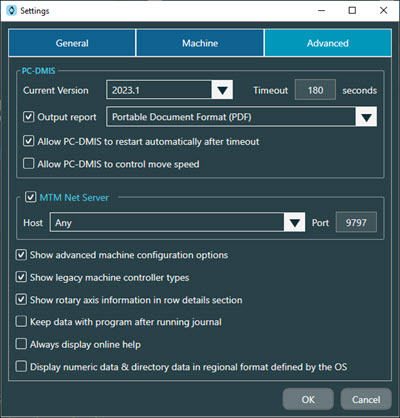The width and height of the screenshot is (400, 418).
Task: Enable Keep data with program after journal
Action: point(21,322)
